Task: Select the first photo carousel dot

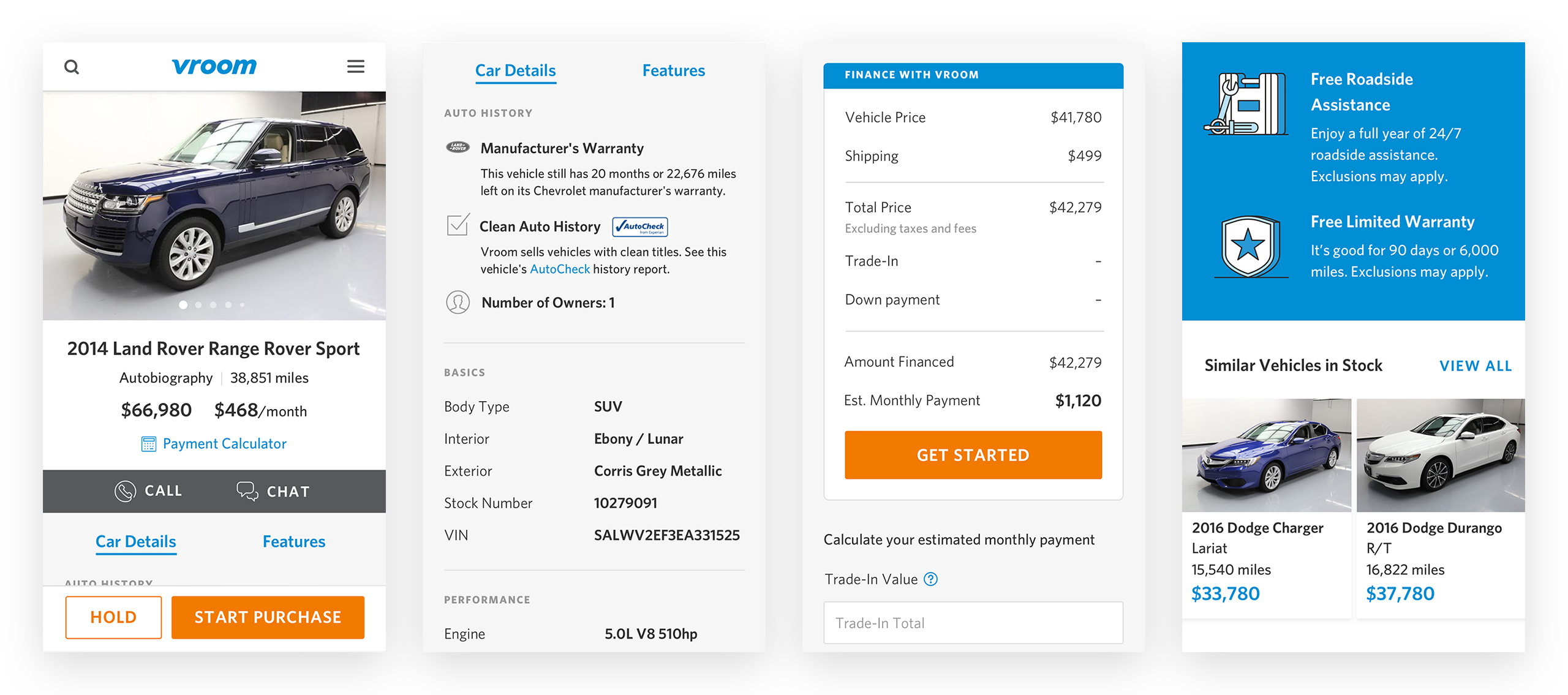Action: (183, 304)
